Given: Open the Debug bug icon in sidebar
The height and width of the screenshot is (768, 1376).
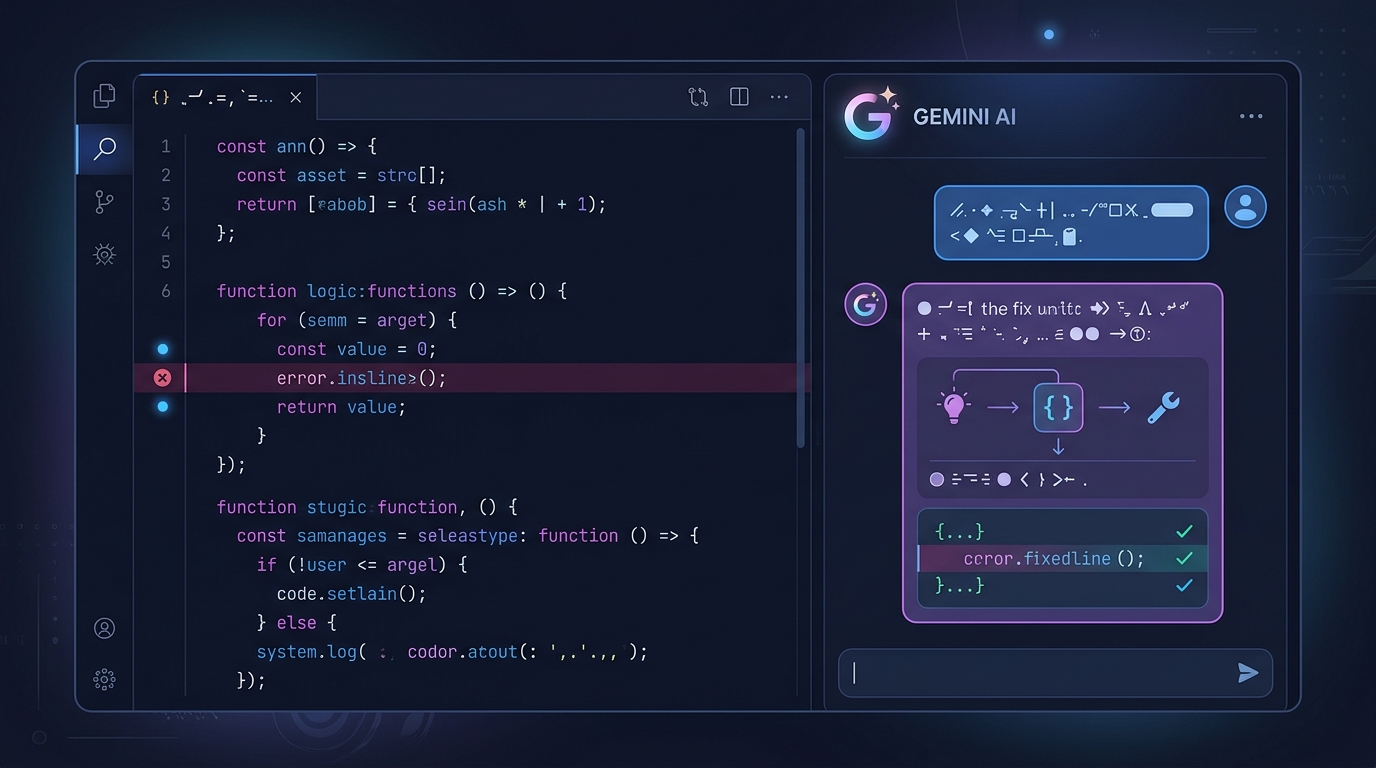Looking at the screenshot, I should tap(104, 255).
